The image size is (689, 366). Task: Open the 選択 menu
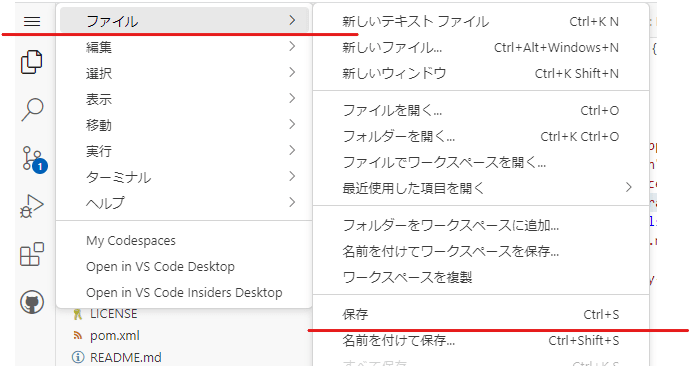click(x=185, y=72)
